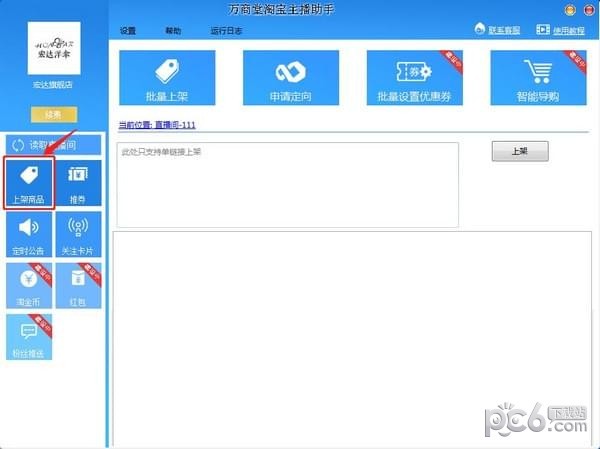
Task: Select the 淘金币 coin tile
Action: pos(29,286)
